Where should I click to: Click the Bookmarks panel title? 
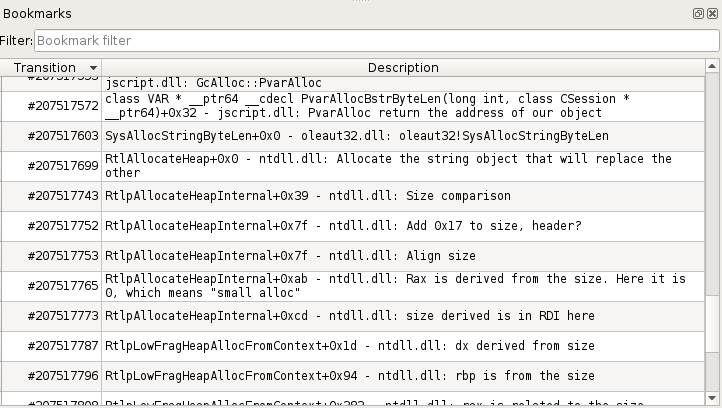coord(37,14)
